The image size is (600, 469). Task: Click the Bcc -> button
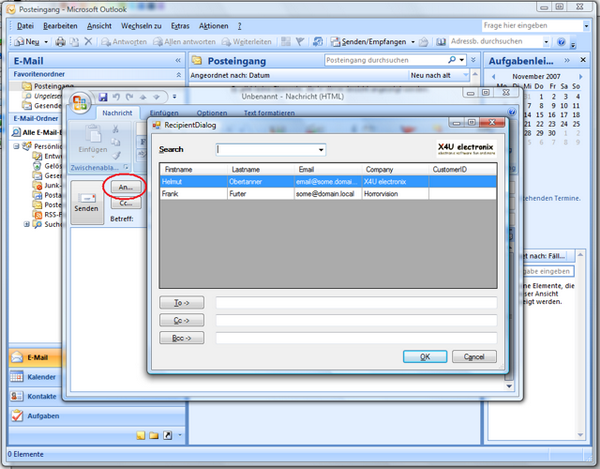[182, 338]
